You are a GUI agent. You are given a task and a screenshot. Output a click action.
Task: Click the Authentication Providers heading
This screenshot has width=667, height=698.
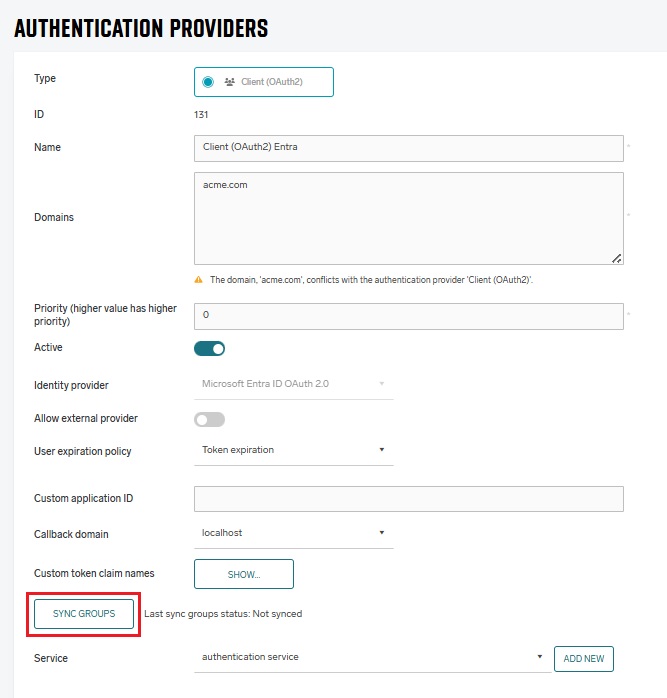[x=141, y=28]
